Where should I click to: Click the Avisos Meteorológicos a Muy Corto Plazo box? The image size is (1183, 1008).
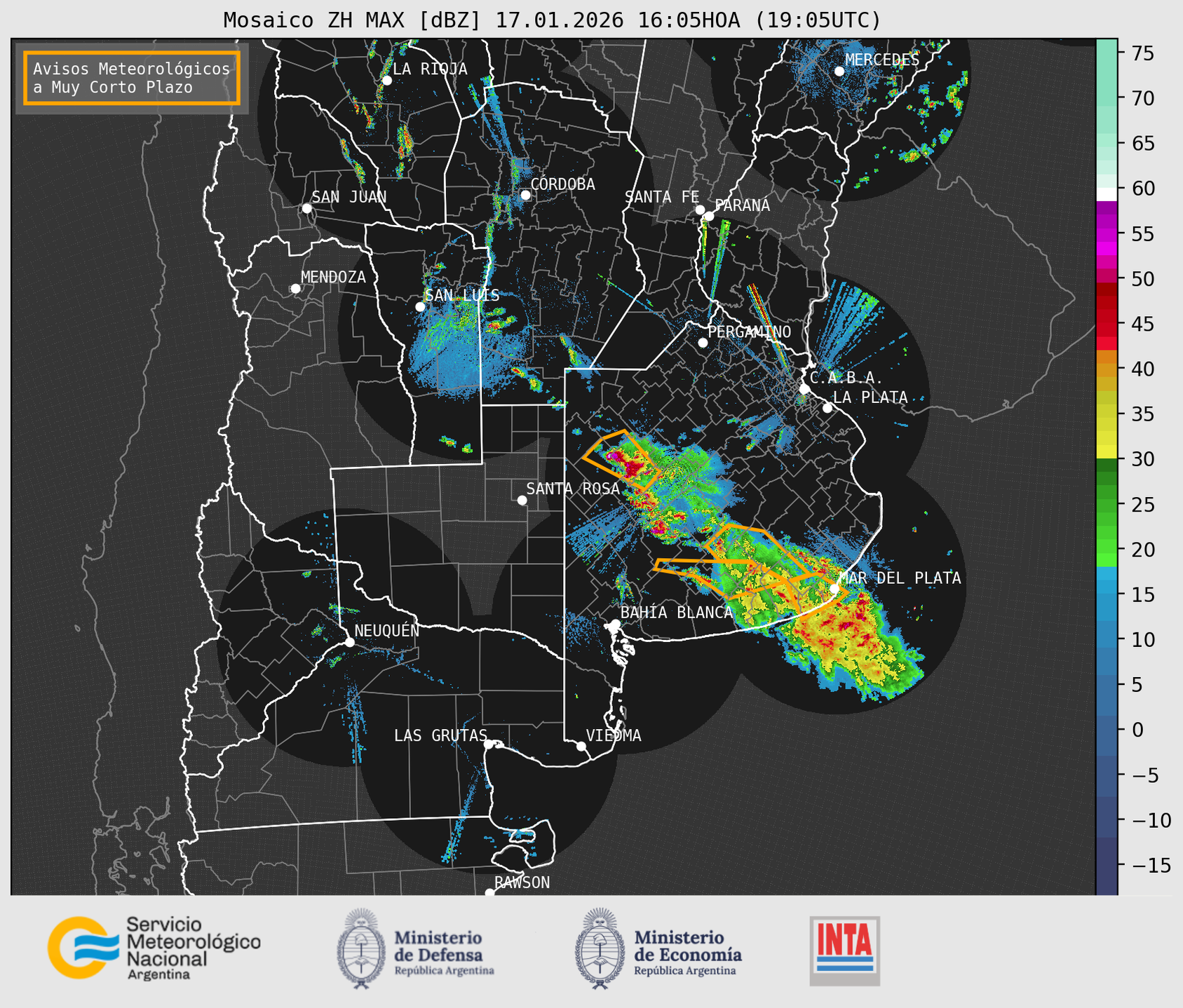pyautogui.click(x=132, y=78)
